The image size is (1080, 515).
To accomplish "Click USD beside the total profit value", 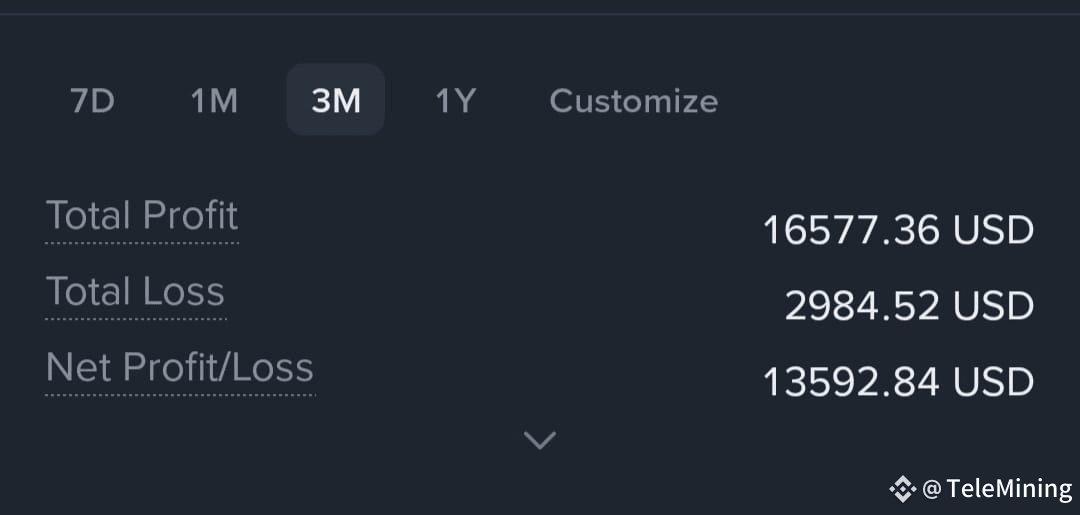I will [x=993, y=231].
